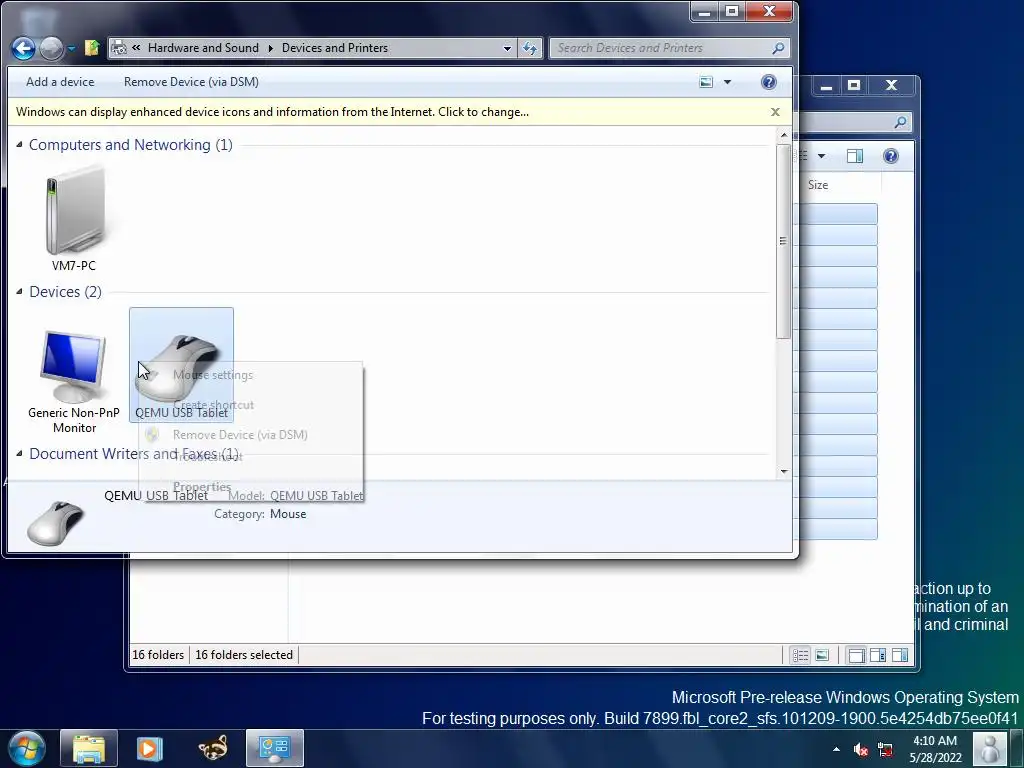Switch to large icons view in status bar
The image size is (1024, 768).
pos(822,655)
